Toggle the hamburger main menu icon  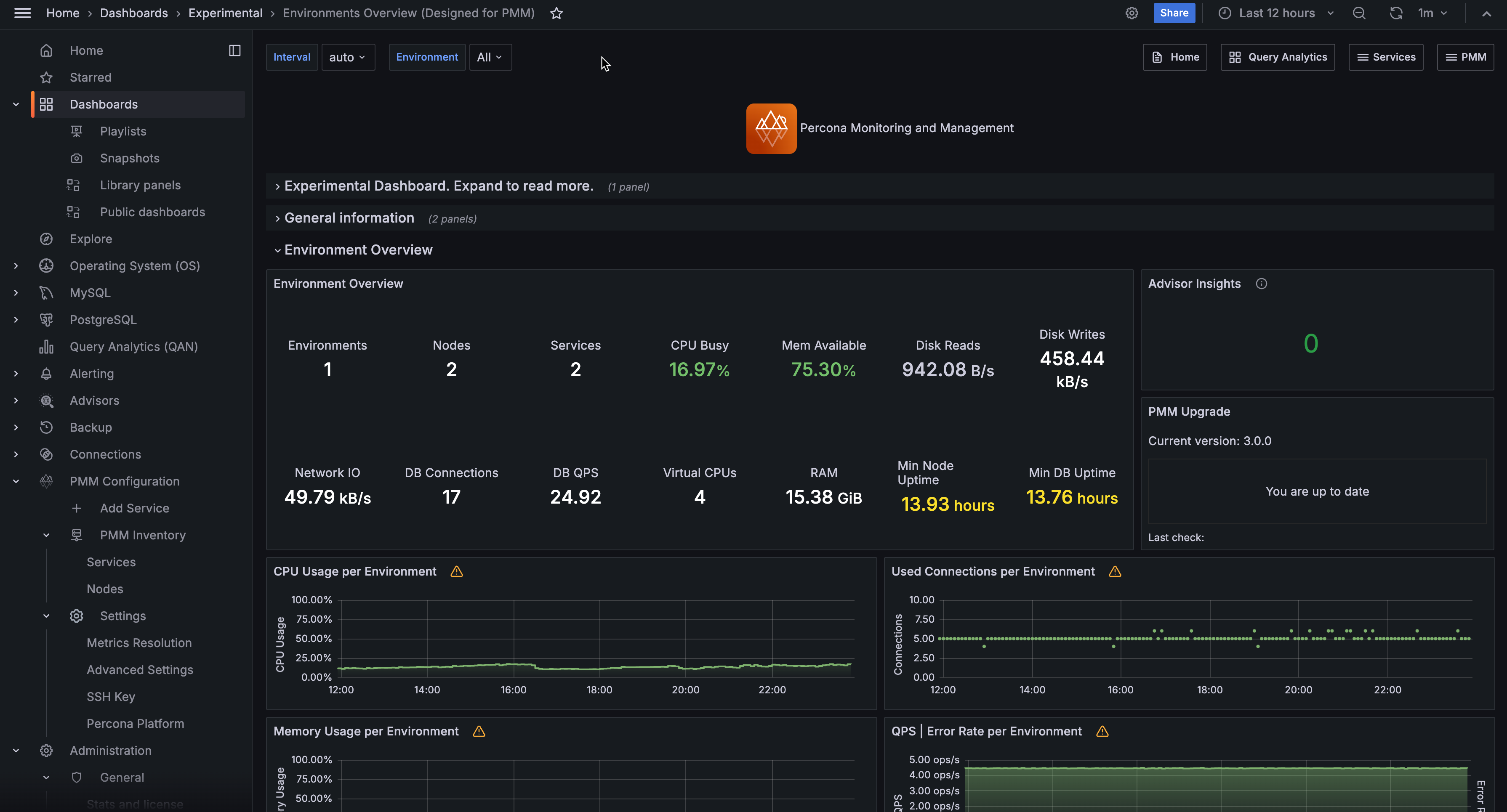[22, 13]
